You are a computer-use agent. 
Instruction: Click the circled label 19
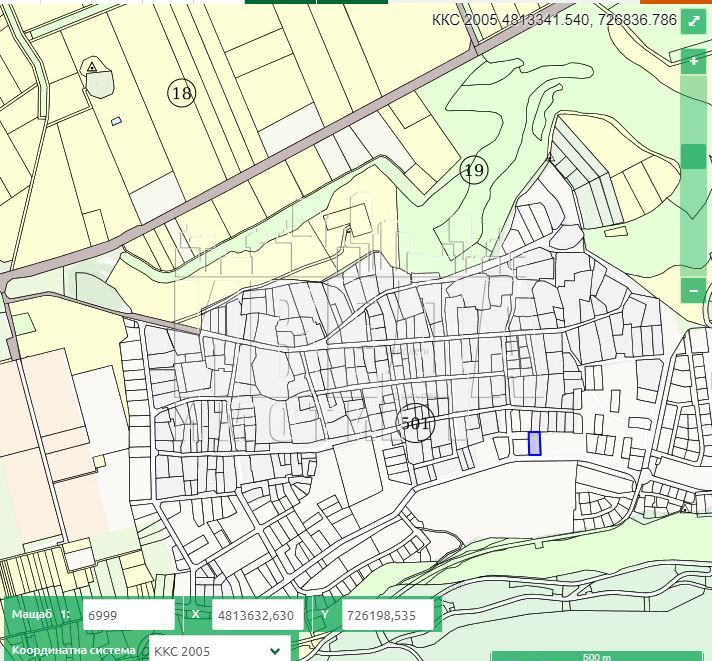click(474, 170)
